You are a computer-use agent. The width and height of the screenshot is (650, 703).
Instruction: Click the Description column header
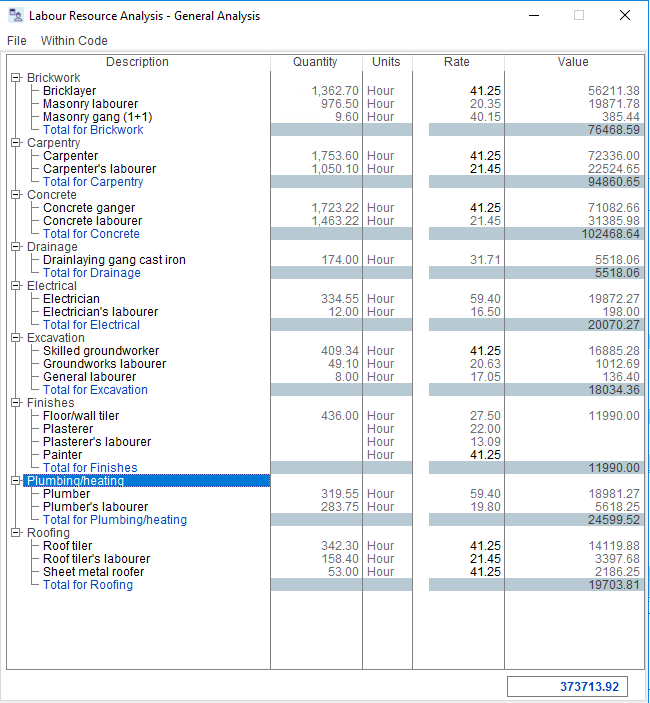click(138, 62)
